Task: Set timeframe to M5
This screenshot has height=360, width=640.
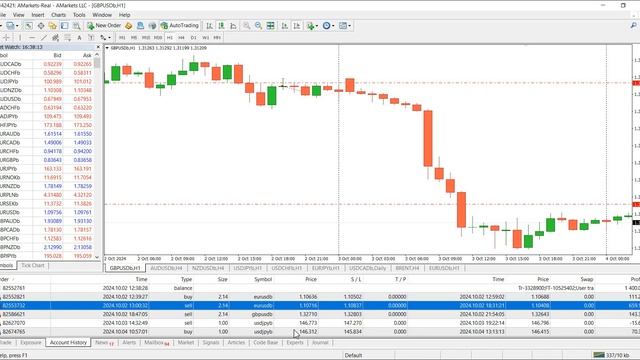Action: [x=134, y=38]
